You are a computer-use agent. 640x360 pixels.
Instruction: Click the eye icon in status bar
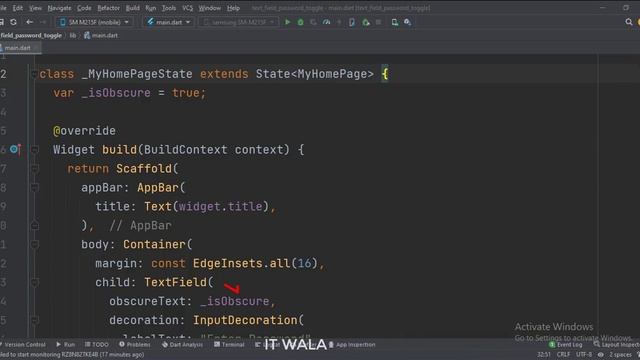601,355
